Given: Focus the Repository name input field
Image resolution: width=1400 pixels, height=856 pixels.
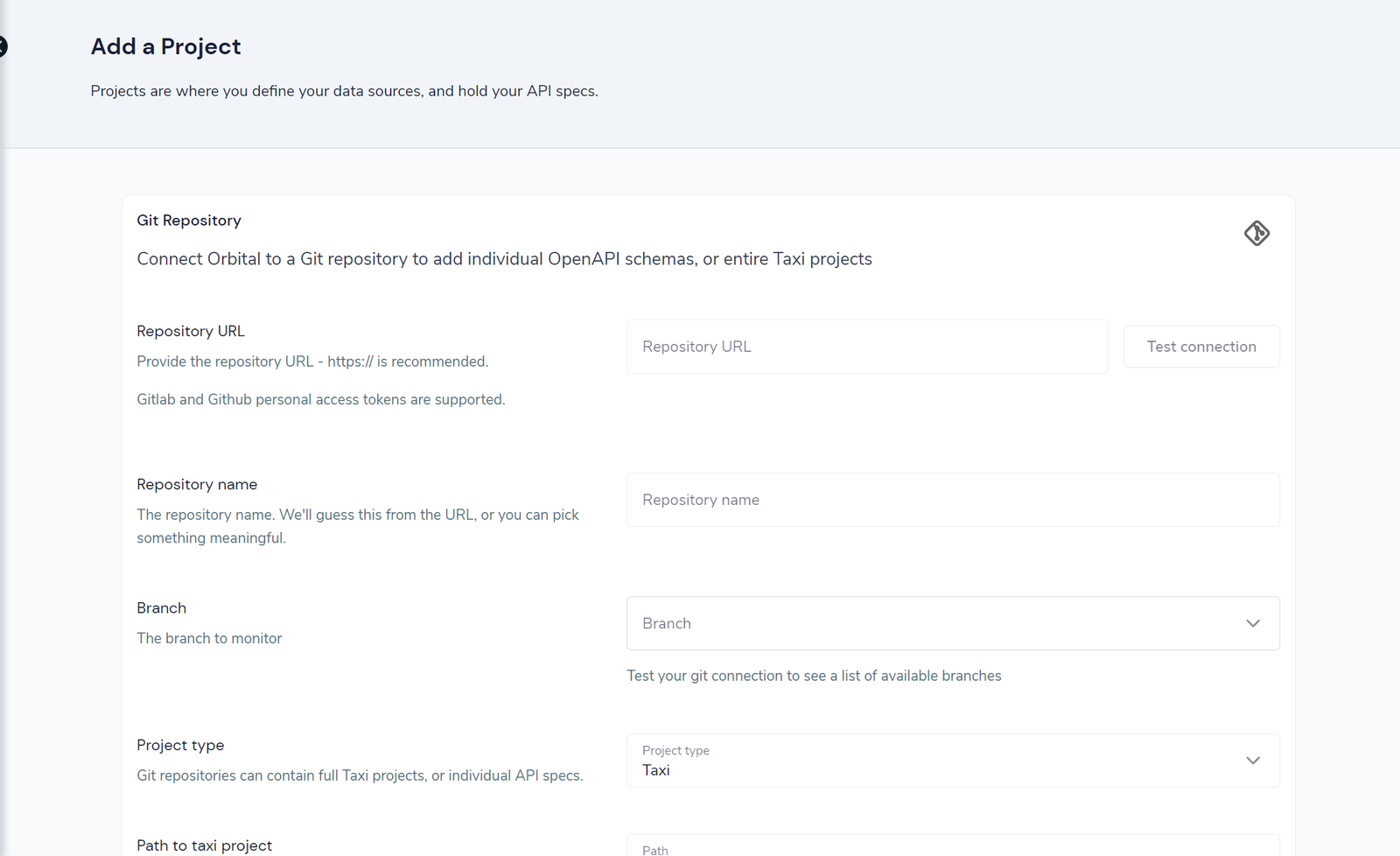Looking at the screenshot, I should click(953, 500).
